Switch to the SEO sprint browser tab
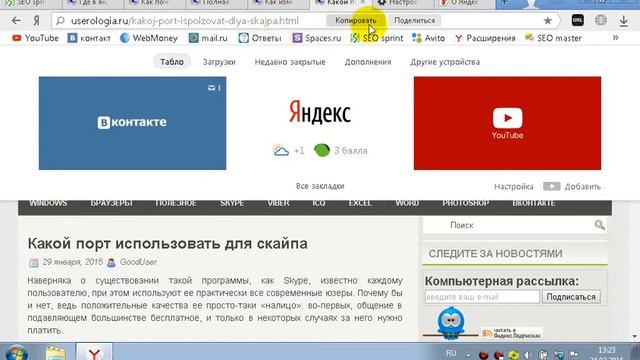 (x=31, y=3)
